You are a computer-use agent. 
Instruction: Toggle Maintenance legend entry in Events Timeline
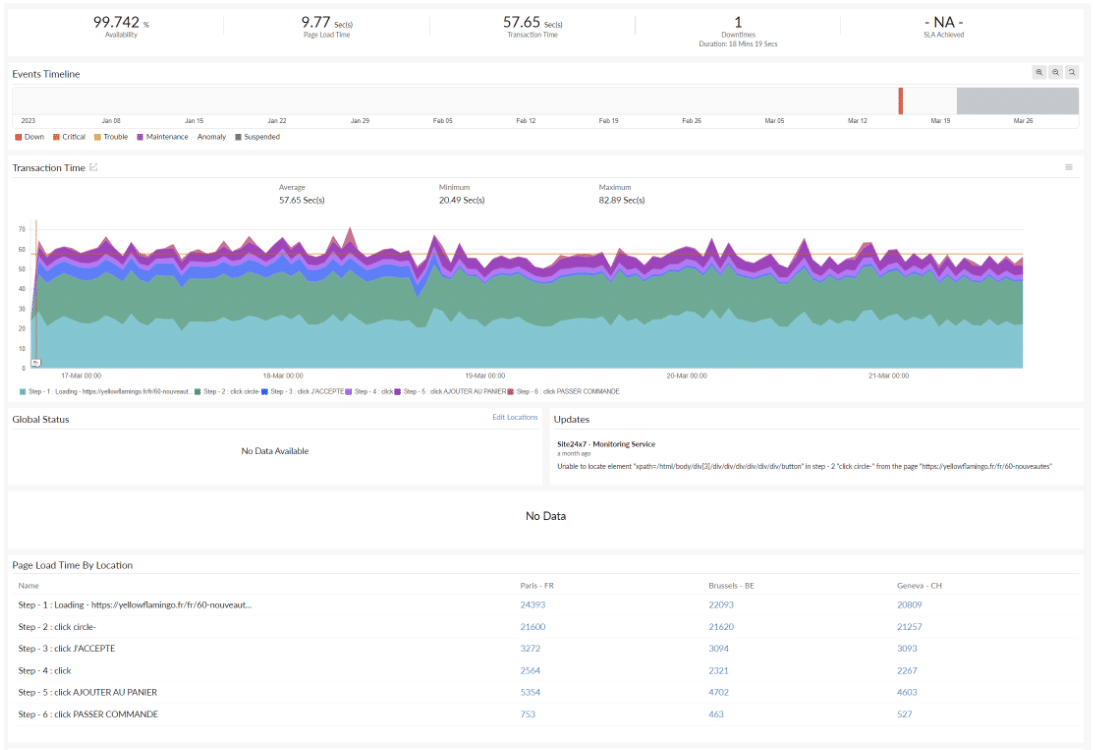tap(162, 137)
